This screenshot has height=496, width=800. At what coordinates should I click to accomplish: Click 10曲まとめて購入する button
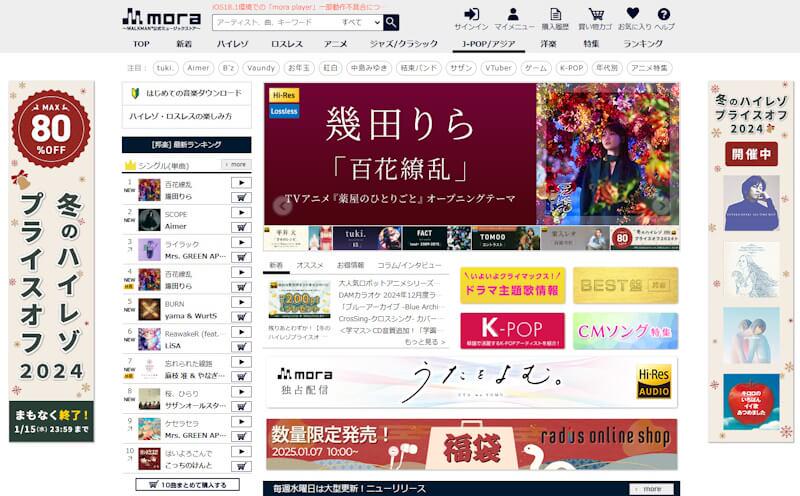coord(187,485)
